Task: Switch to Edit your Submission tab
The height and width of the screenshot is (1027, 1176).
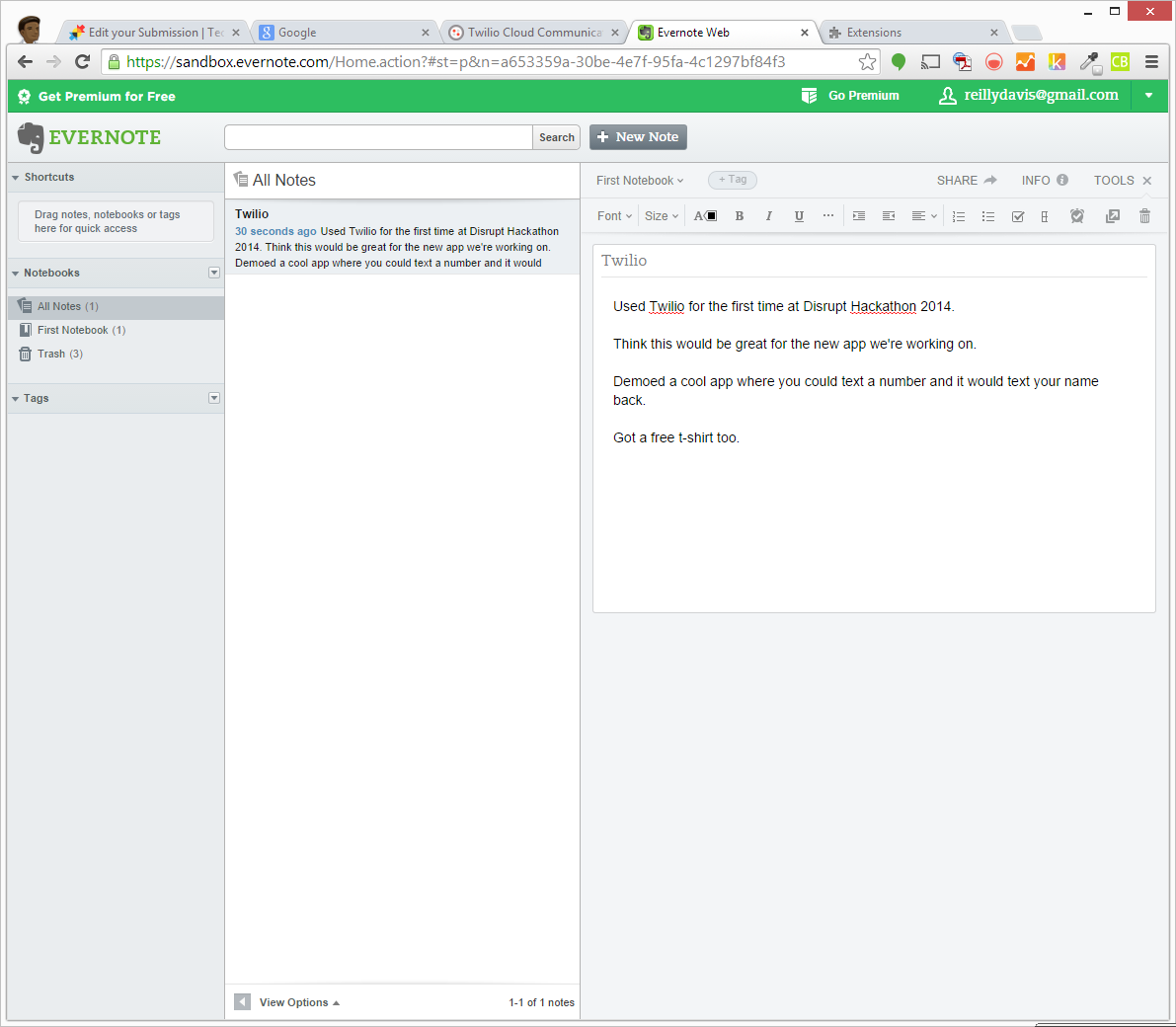Action: 154,33
